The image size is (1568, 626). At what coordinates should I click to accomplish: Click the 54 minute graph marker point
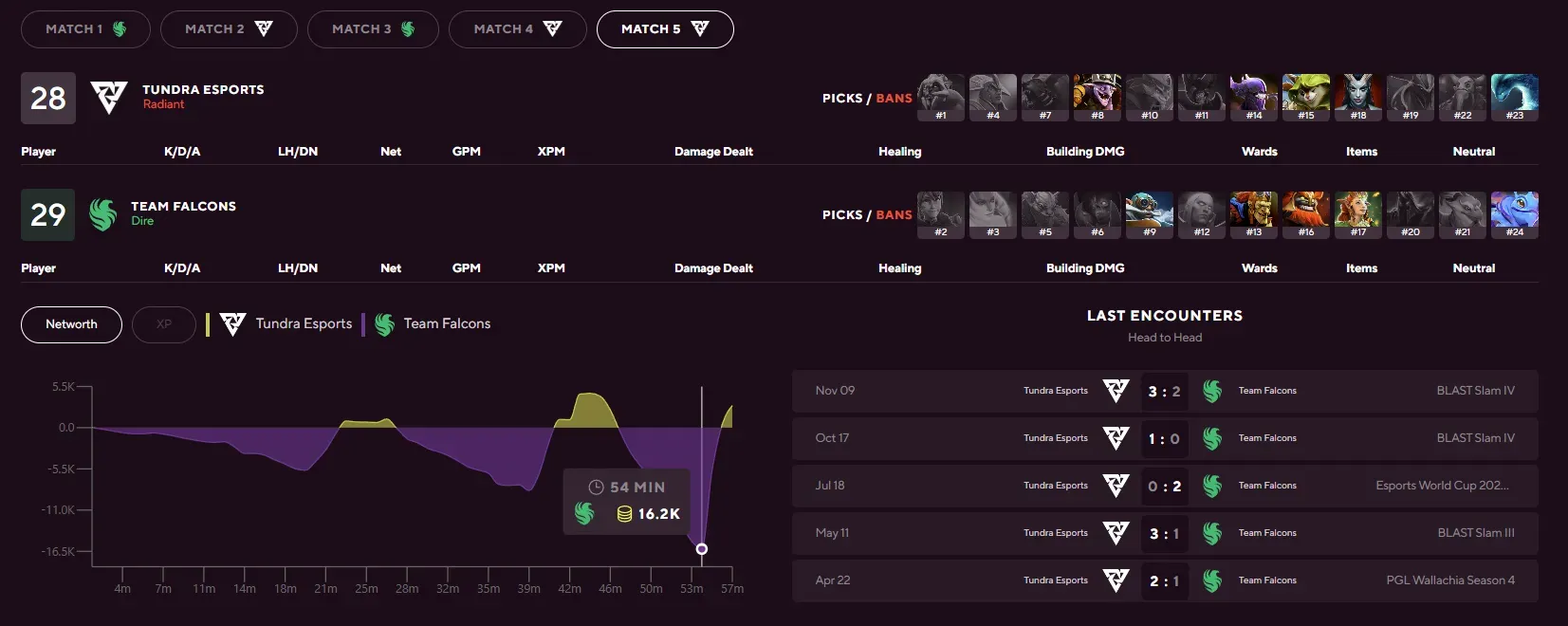tap(701, 549)
